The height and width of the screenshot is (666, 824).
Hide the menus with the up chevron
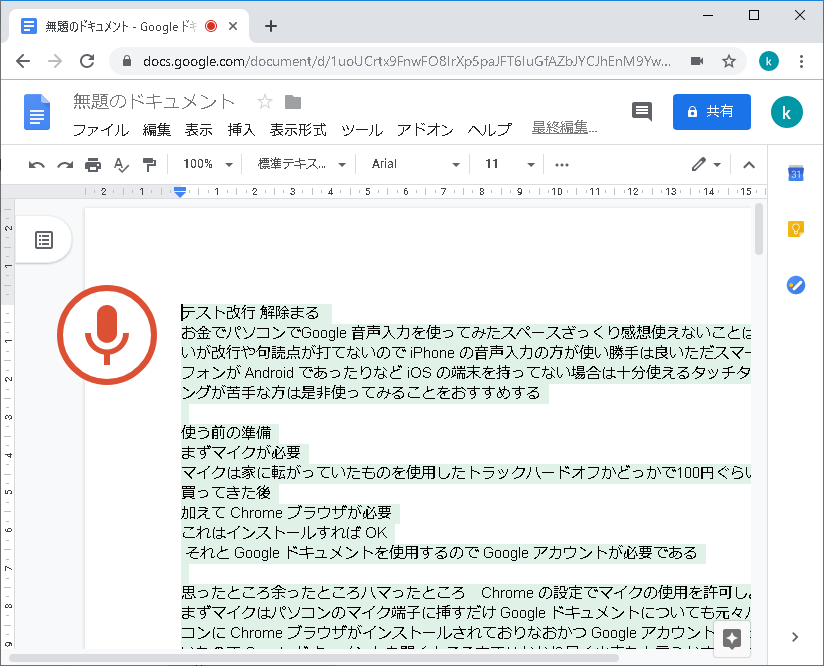tap(748, 164)
